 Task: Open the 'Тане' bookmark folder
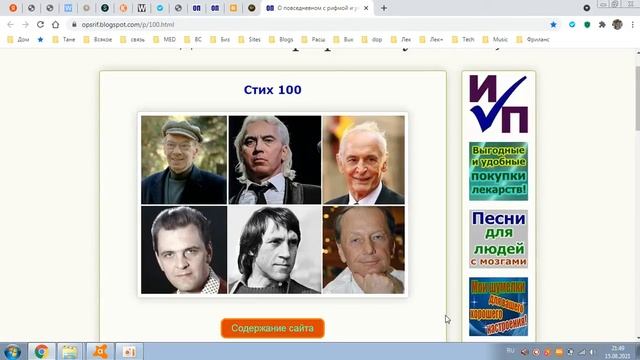(x=64, y=40)
